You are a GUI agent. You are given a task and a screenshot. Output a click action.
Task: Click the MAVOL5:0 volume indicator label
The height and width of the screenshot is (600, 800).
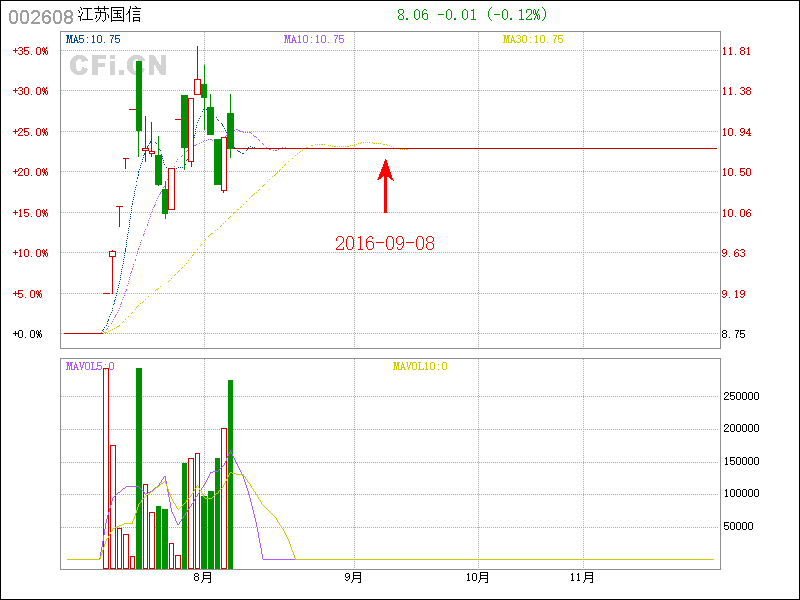click(90, 366)
